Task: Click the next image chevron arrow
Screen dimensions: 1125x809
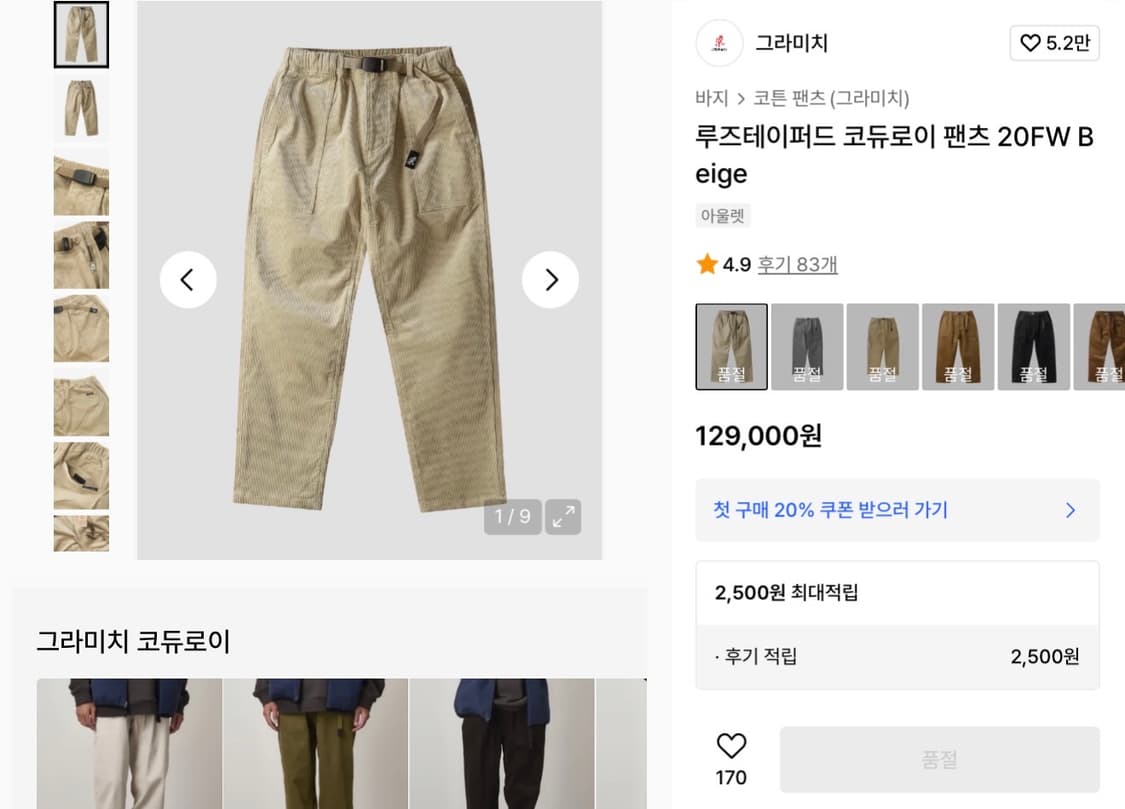Action: pyautogui.click(x=549, y=280)
